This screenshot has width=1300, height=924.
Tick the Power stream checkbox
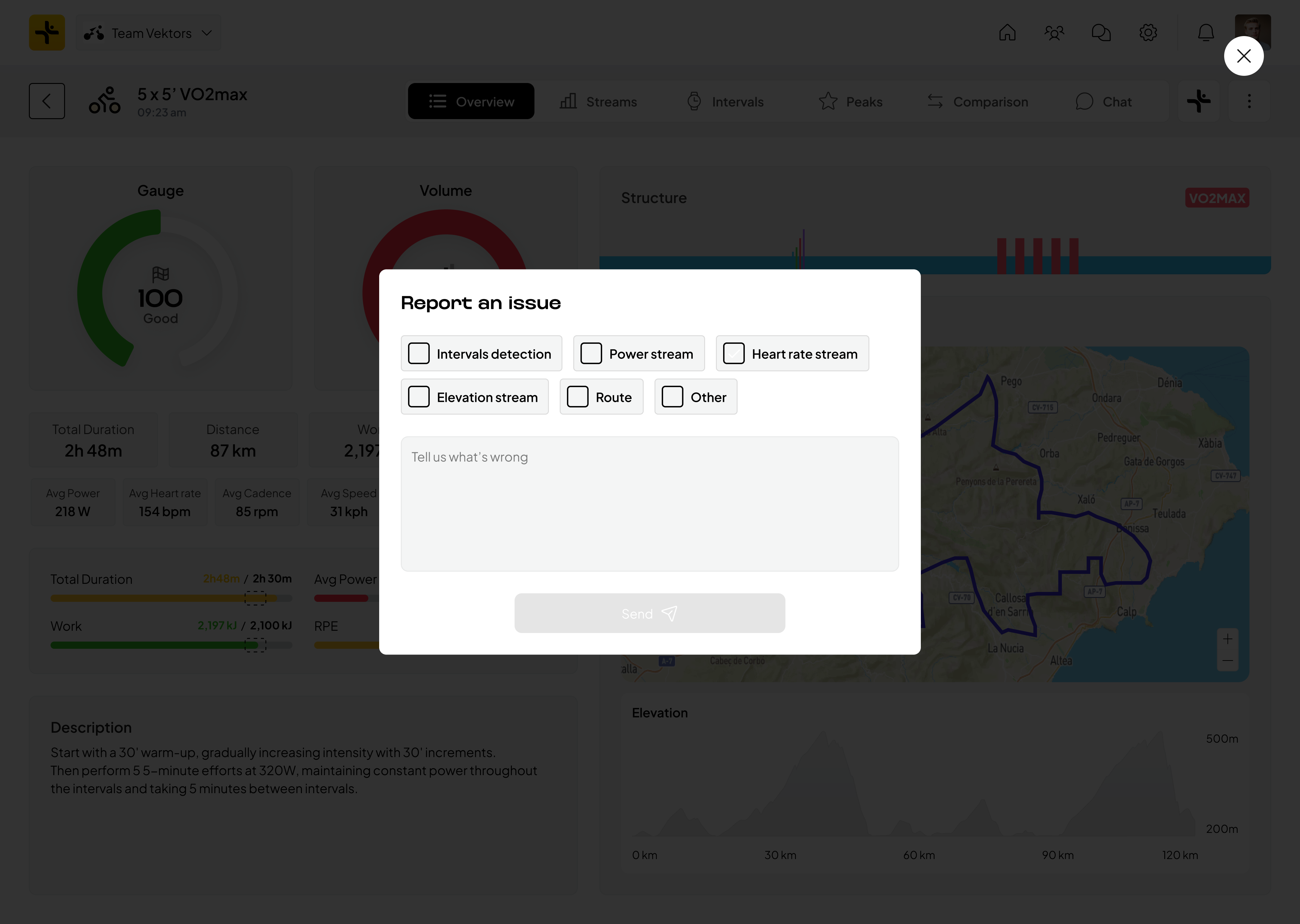click(x=591, y=353)
